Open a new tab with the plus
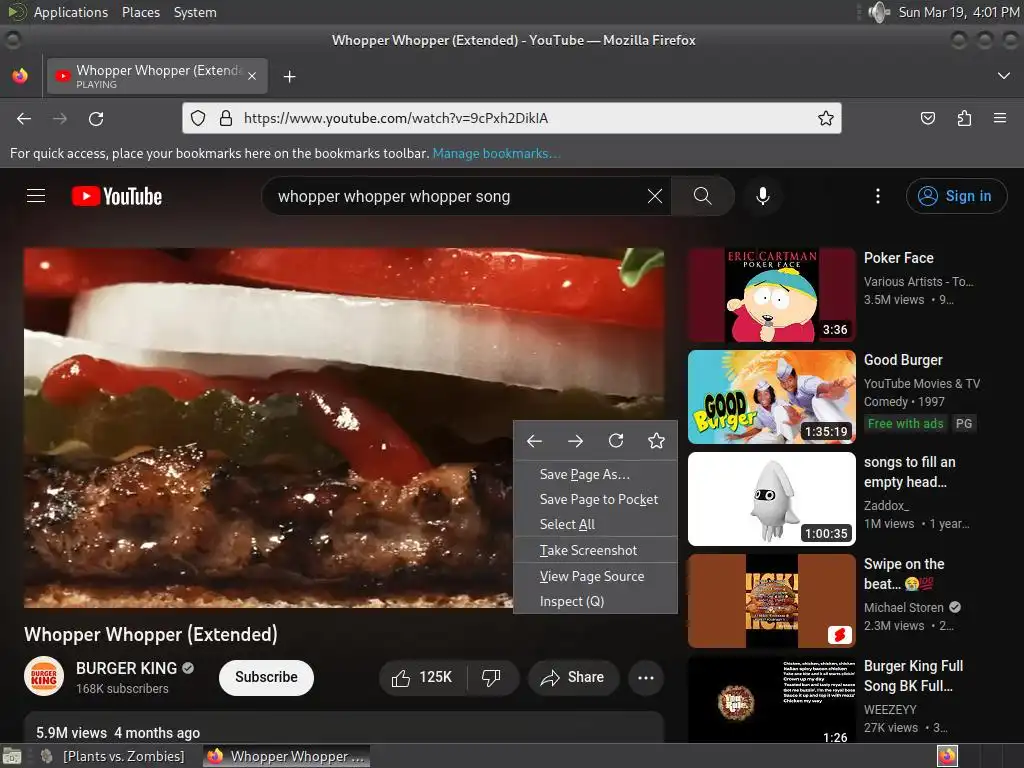The height and width of the screenshot is (768, 1024). coord(289,77)
